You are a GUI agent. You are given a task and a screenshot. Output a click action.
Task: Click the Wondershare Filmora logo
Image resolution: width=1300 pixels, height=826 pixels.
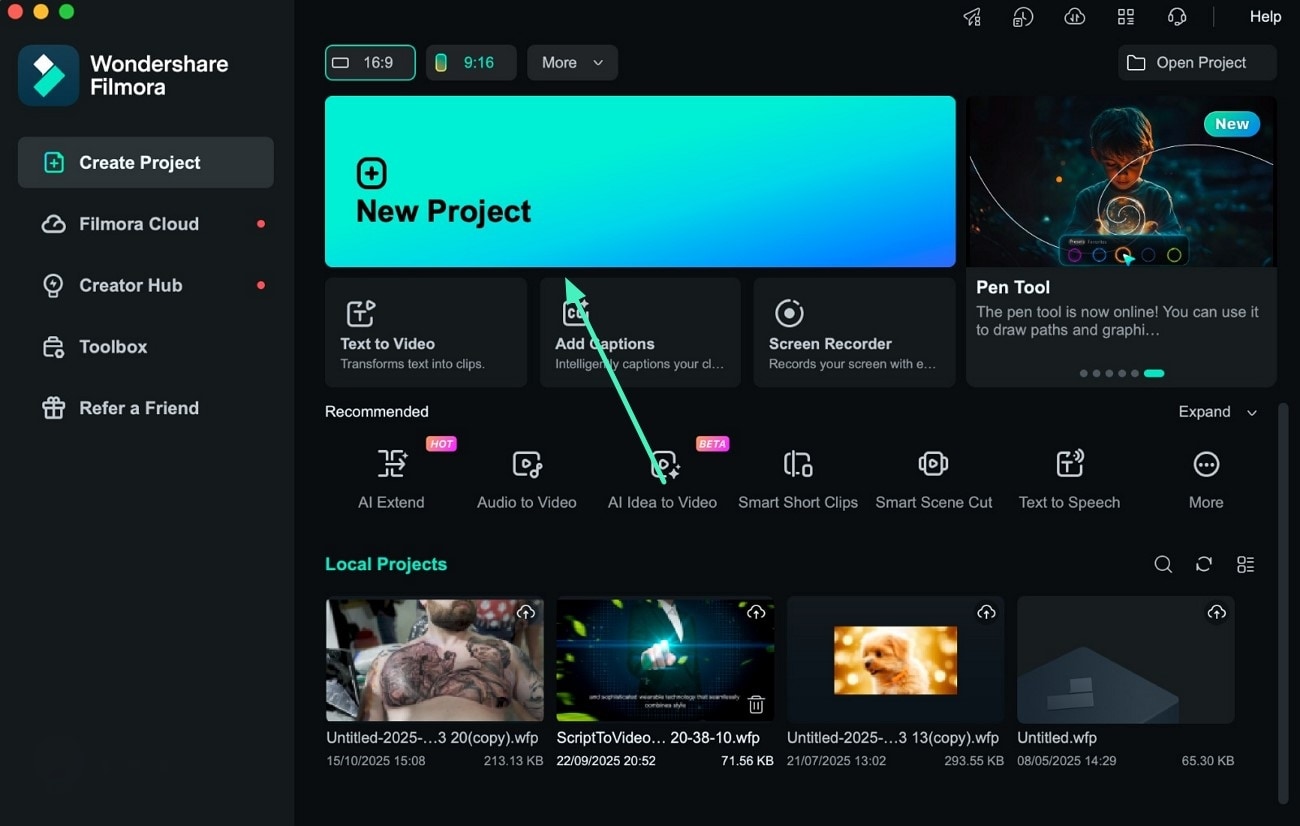click(x=48, y=75)
